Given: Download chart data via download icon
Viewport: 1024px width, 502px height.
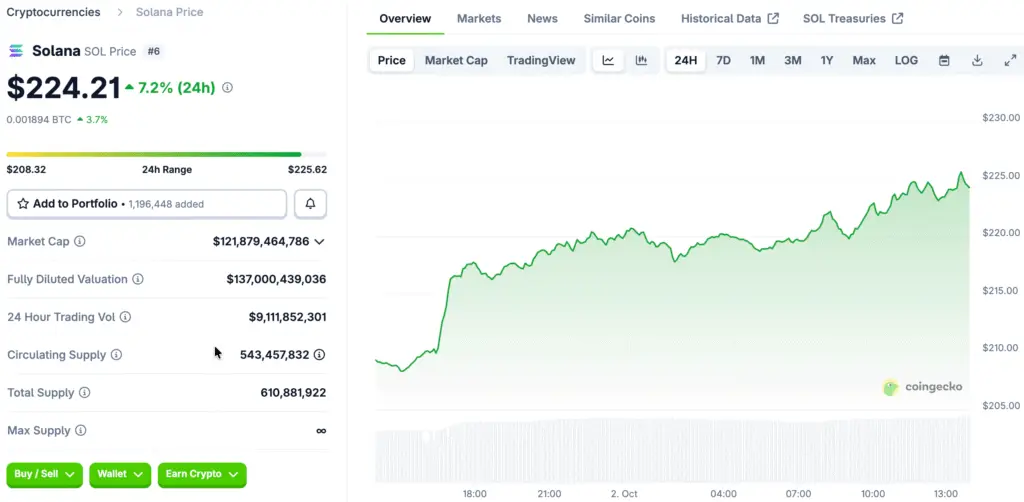Looking at the screenshot, I should click(x=977, y=60).
